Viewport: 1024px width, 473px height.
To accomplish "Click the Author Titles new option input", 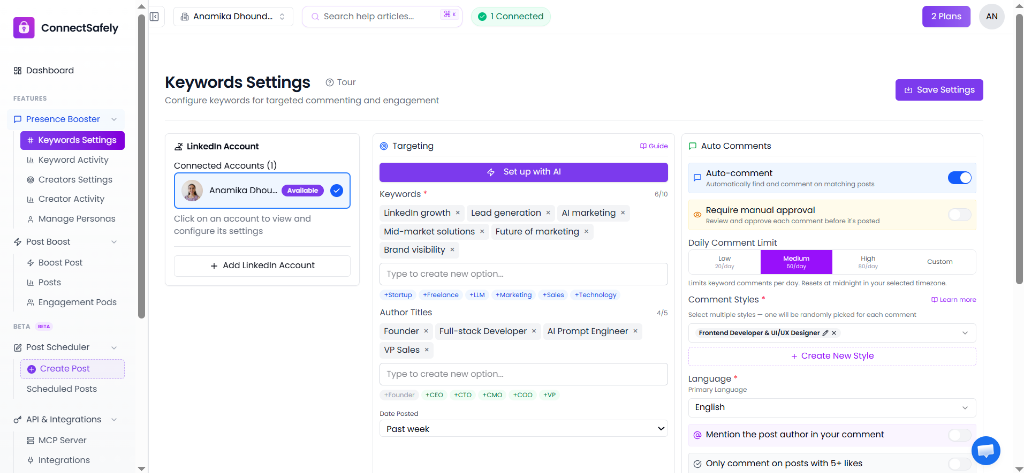I will click(x=523, y=374).
